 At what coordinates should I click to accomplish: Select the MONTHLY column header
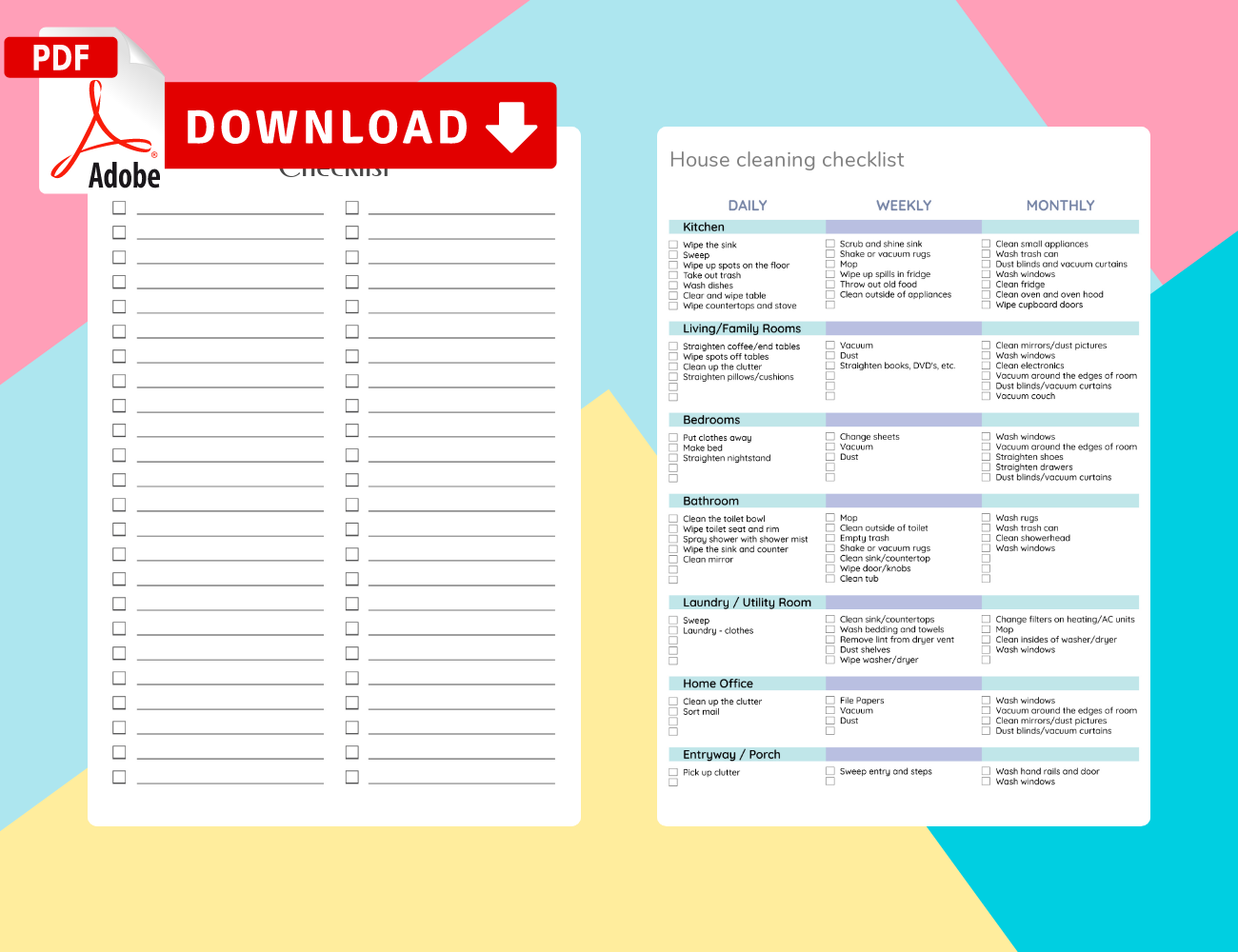[1060, 206]
